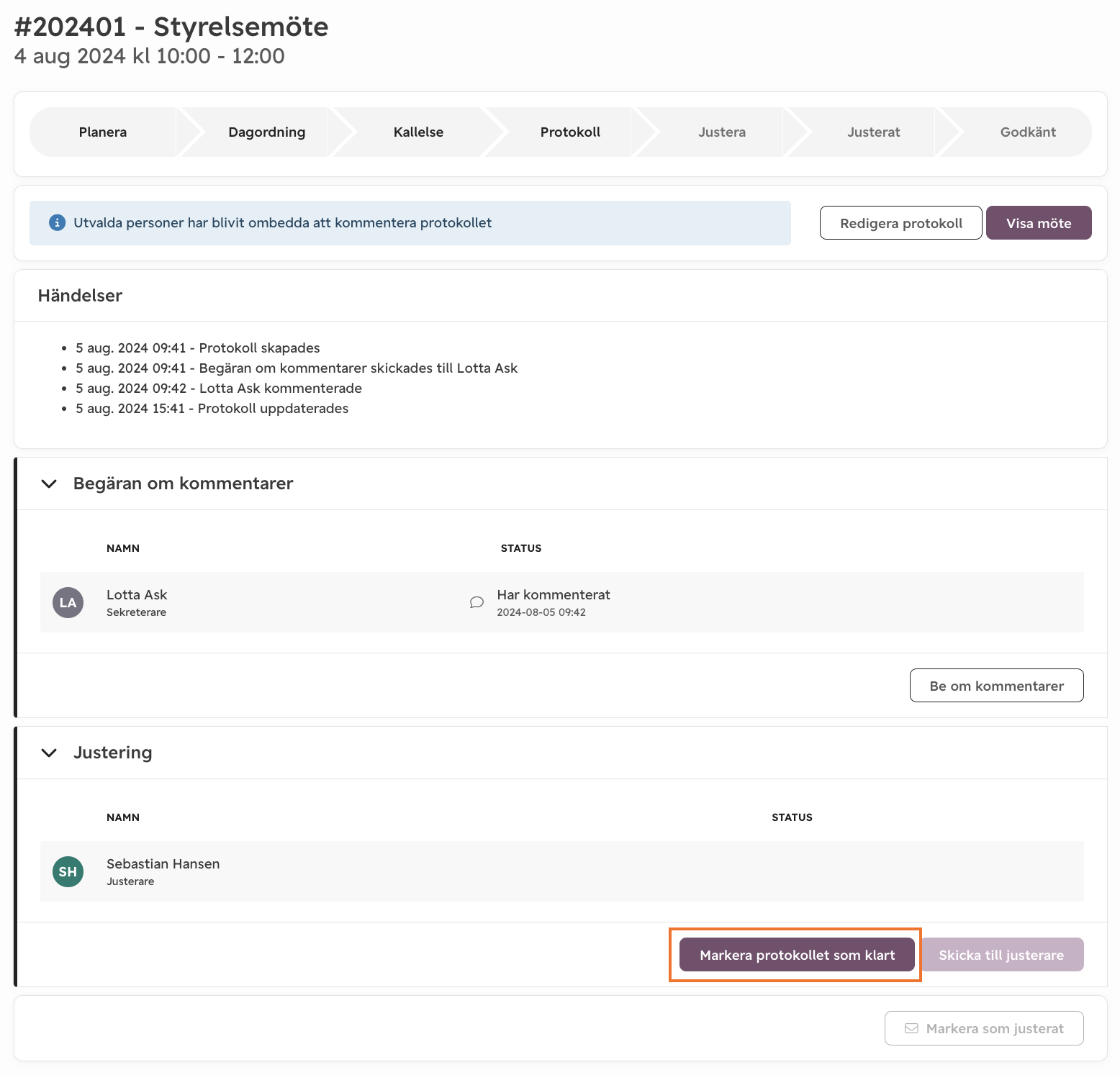
Task: Click the Sekreterare role label
Action: pos(136,612)
